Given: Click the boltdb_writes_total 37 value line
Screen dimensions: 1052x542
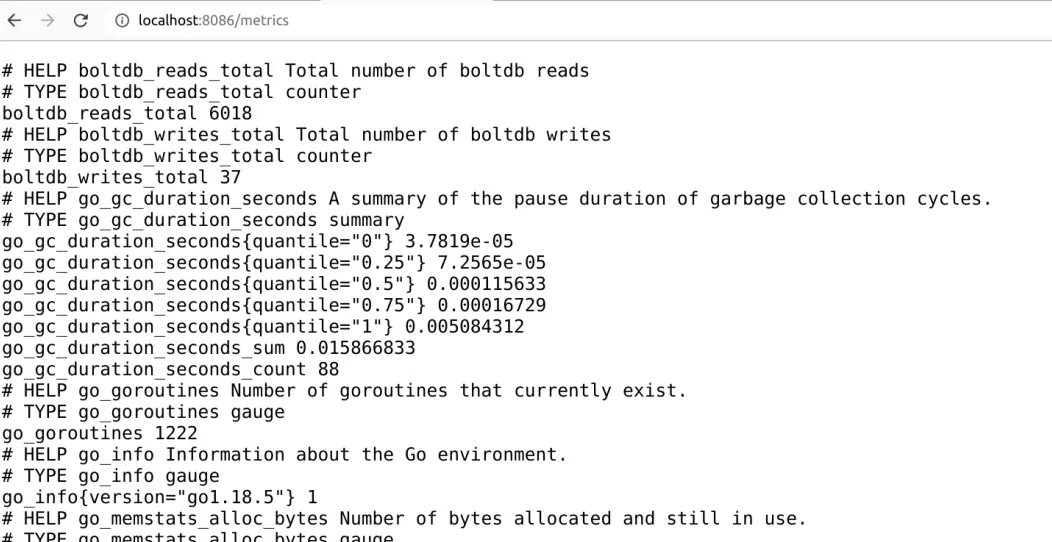Looking at the screenshot, I should point(121,177).
